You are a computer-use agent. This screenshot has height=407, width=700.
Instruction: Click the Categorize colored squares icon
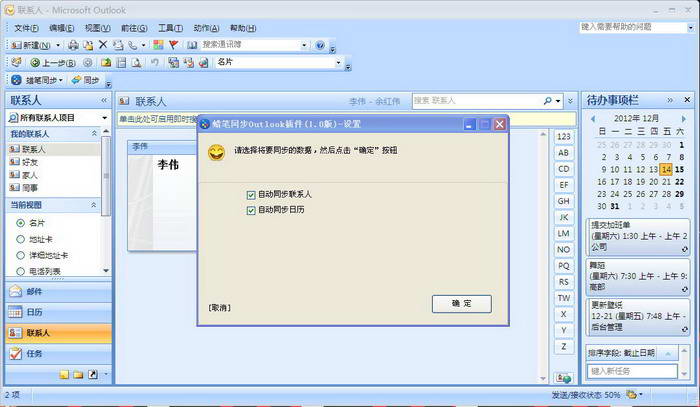(158, 45)
